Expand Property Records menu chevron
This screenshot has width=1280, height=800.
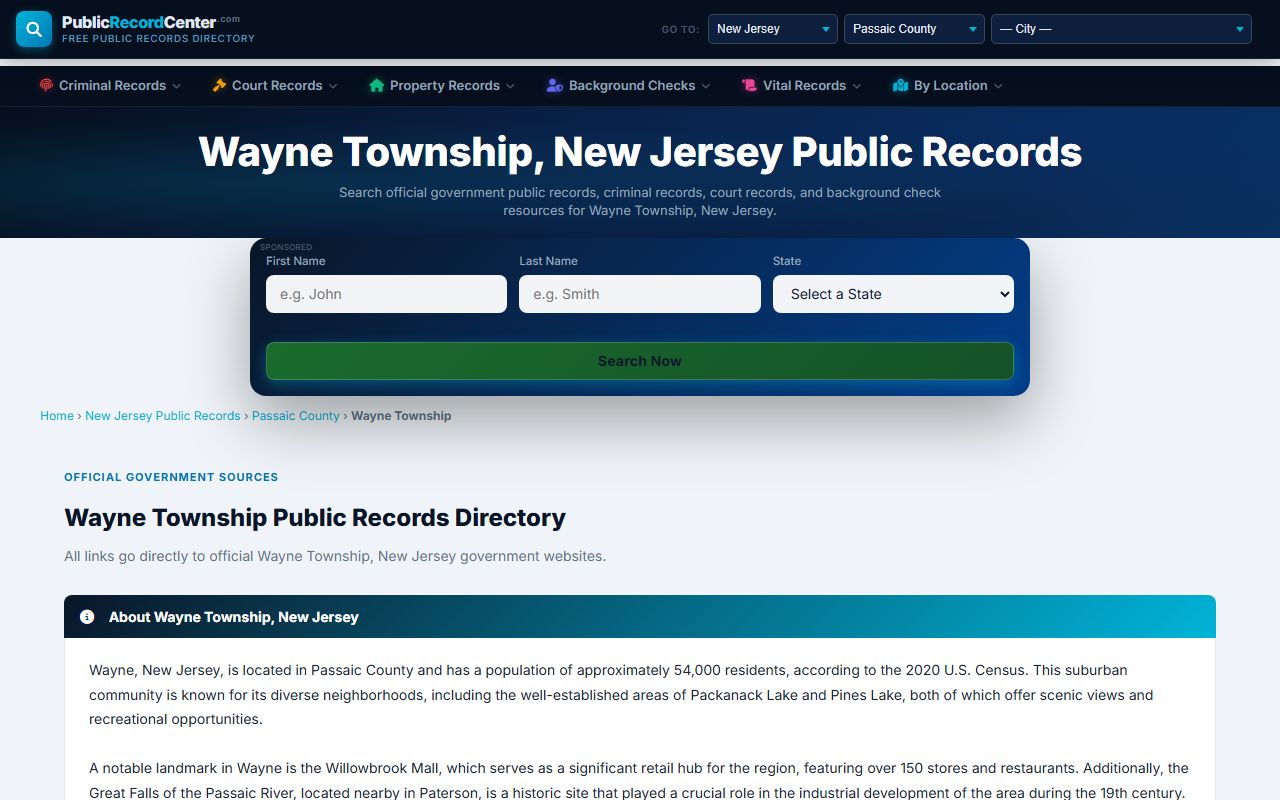510,86
